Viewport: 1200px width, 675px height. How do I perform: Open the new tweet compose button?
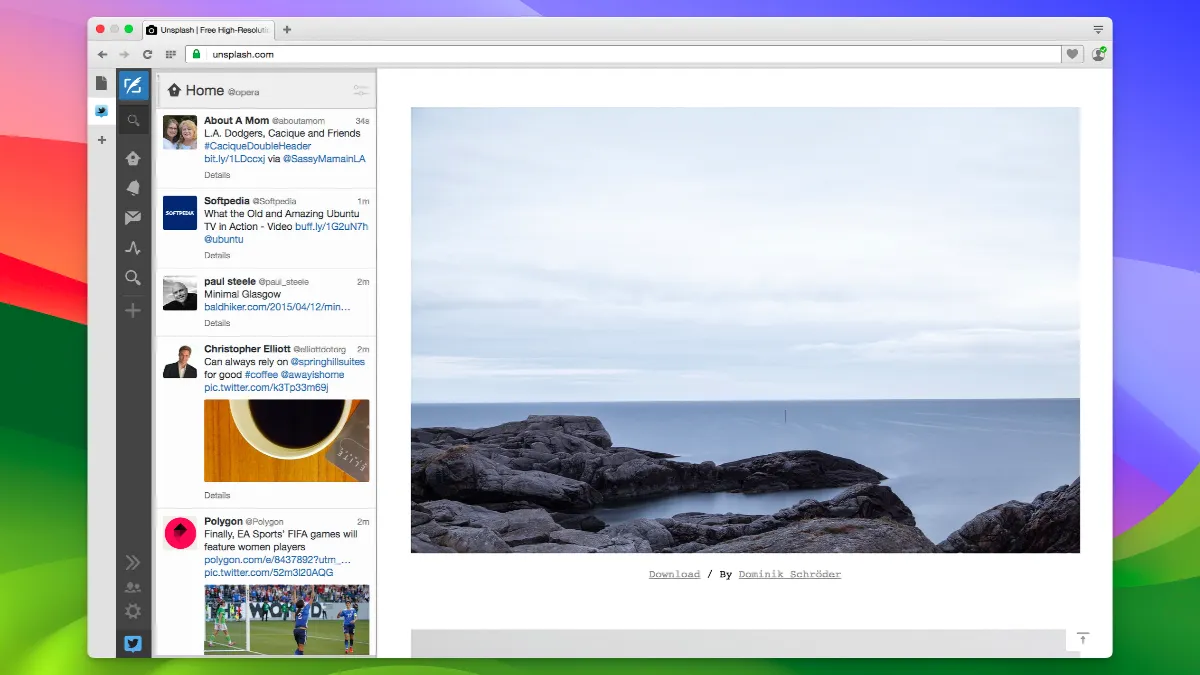[133, 86]
